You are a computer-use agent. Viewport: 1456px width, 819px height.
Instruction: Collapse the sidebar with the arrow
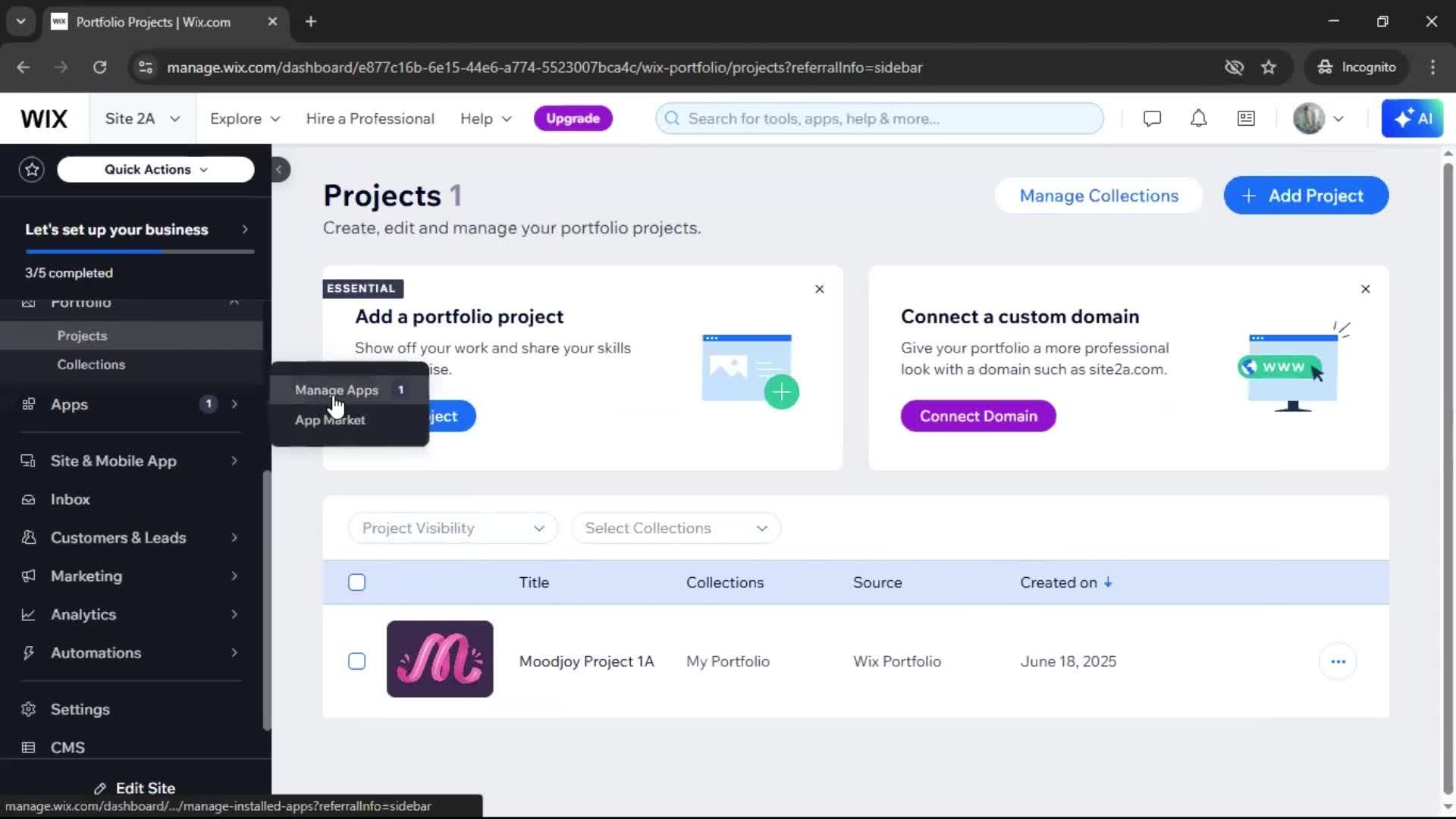point(279,169)
